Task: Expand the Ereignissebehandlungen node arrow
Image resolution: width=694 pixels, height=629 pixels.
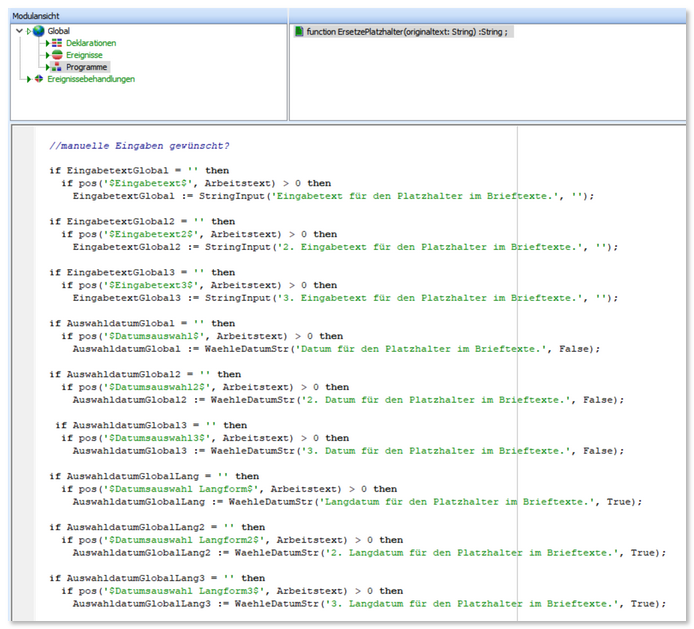Action: click(x=29, y=79)
